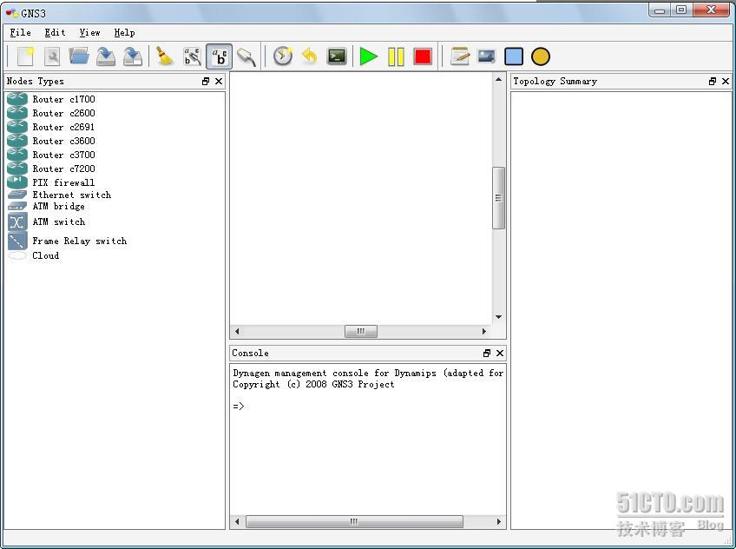Click the Console scroll left arrow
This screenshot has width=736, height=549.
tap(237, 521)
